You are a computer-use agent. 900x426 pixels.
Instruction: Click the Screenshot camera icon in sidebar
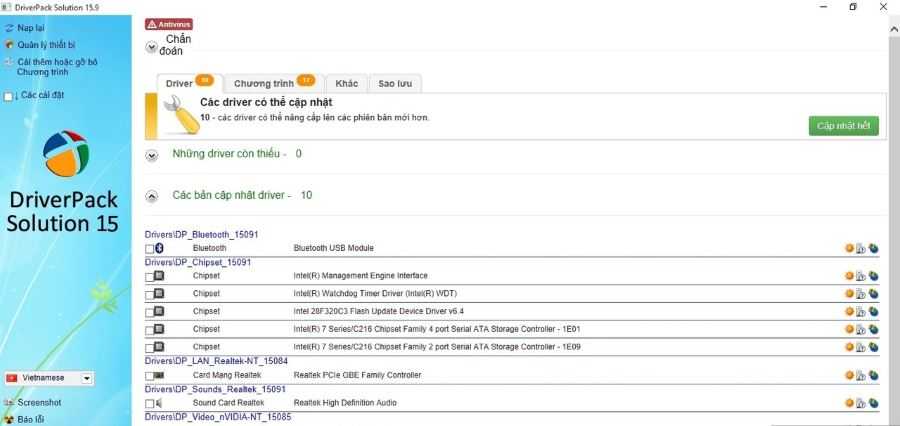click(9, 402)
